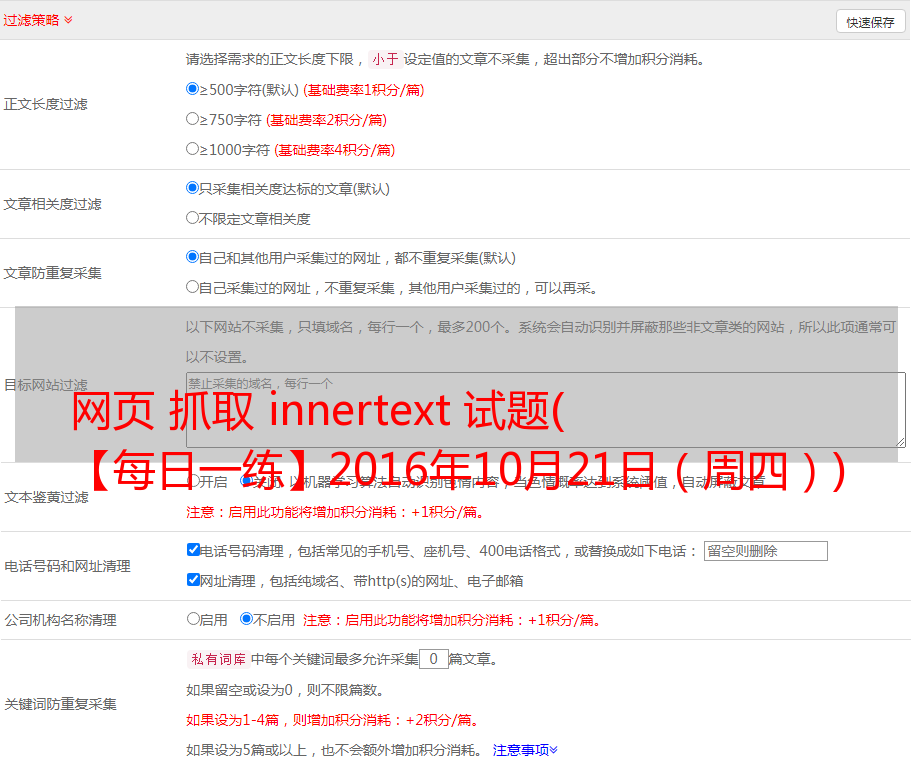Collapse the 过滤策略 section header
Screen dimensions: 912x768
coord(38,20)
